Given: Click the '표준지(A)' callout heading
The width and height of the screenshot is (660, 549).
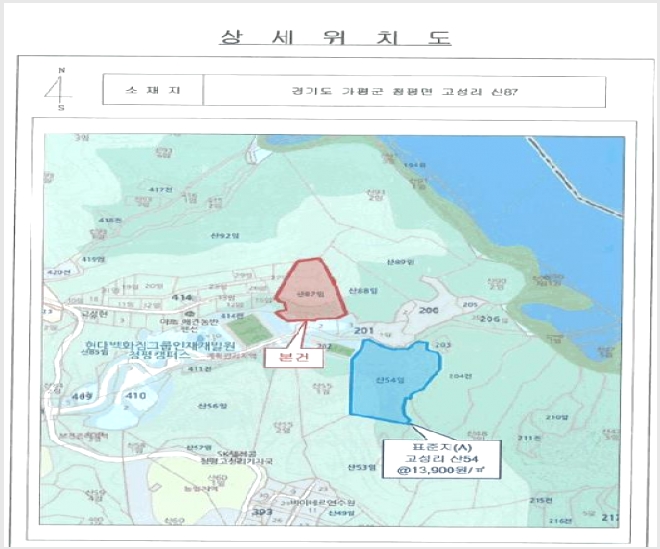Looking at the screenshot, I should 441,448.
